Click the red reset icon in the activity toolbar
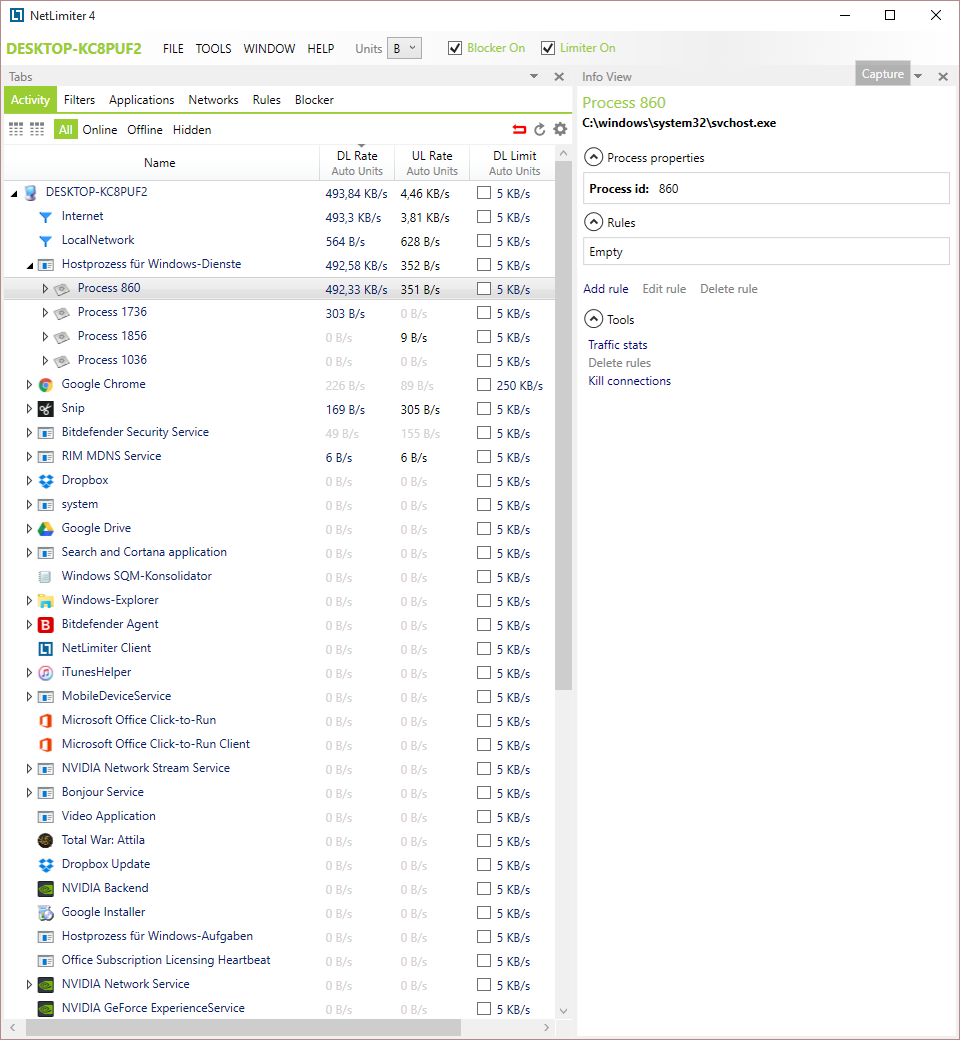This screenshot has width=960, height=1040. pos(519,129)
